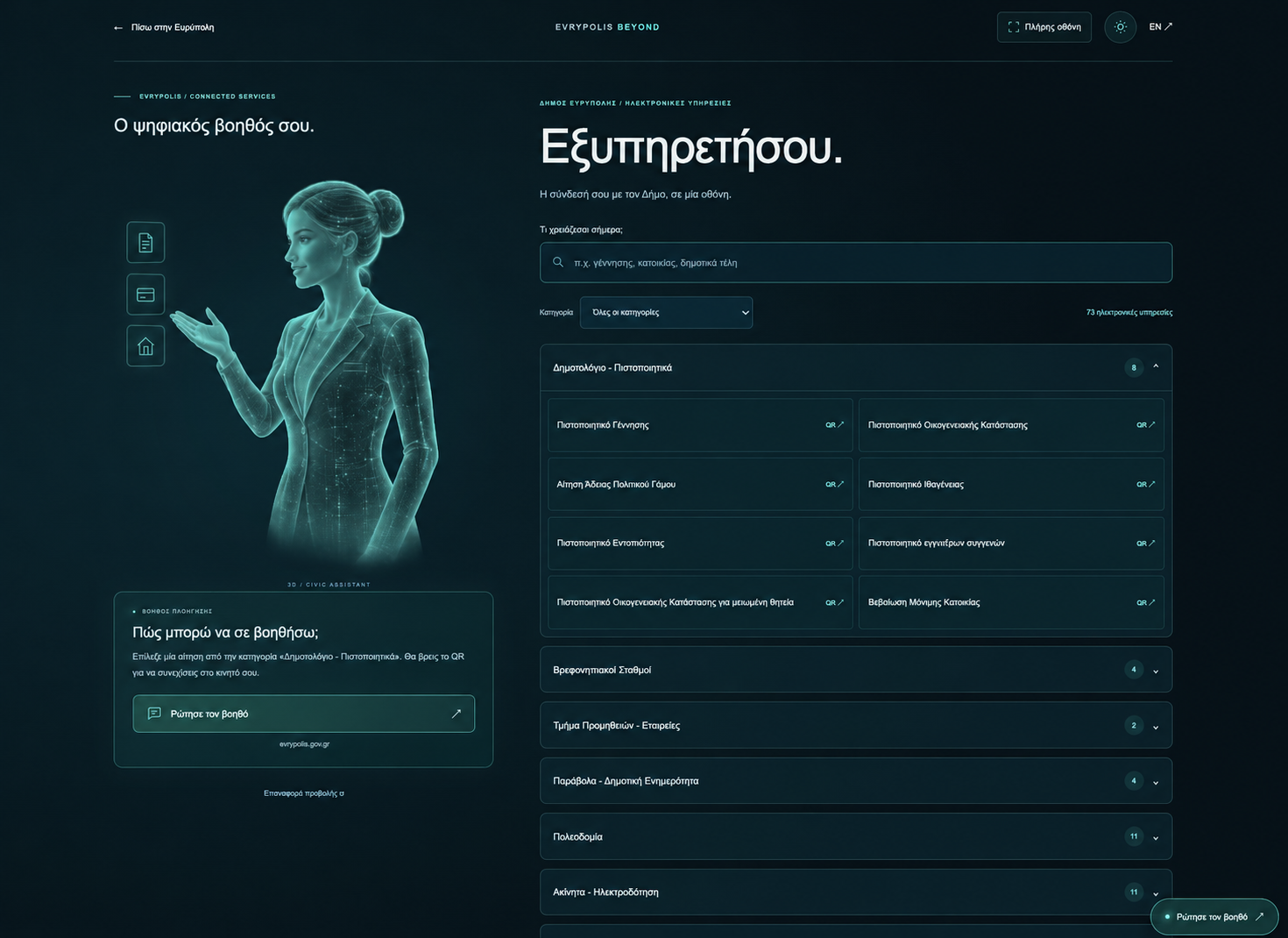Click the magnifier icon in the search field
This screenshot has height=938, width=1288.
[x=558, y=262]
